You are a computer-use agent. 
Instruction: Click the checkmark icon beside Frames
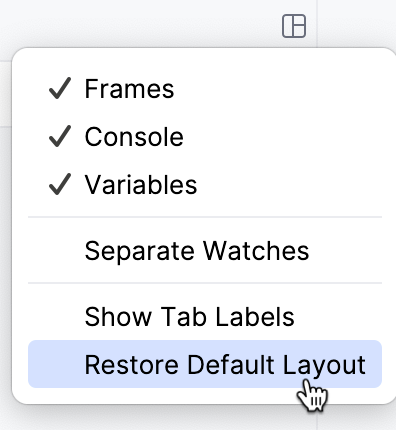click(x=60, y=88)
